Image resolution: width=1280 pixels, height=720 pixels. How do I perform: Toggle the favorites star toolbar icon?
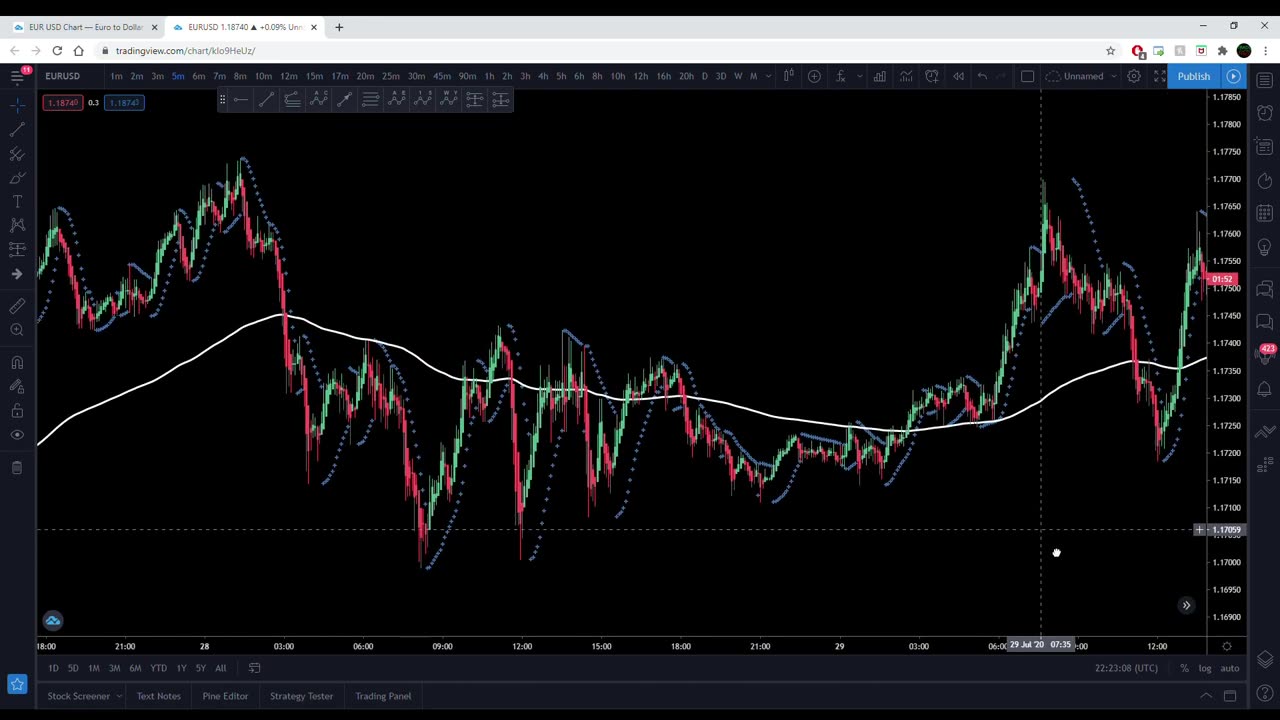17,684
